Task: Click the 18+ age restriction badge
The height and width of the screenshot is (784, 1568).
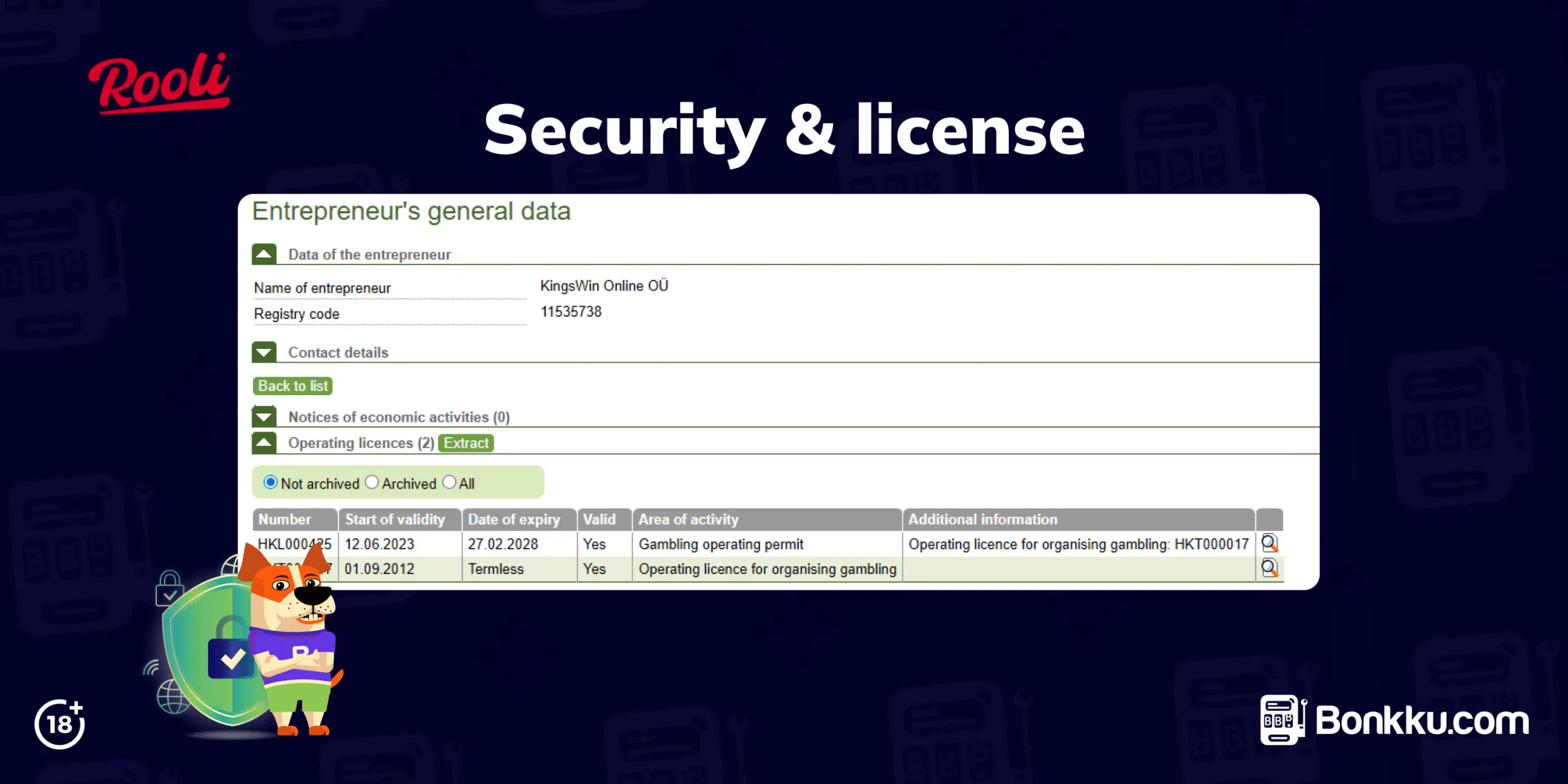Action: coord(60,724)
